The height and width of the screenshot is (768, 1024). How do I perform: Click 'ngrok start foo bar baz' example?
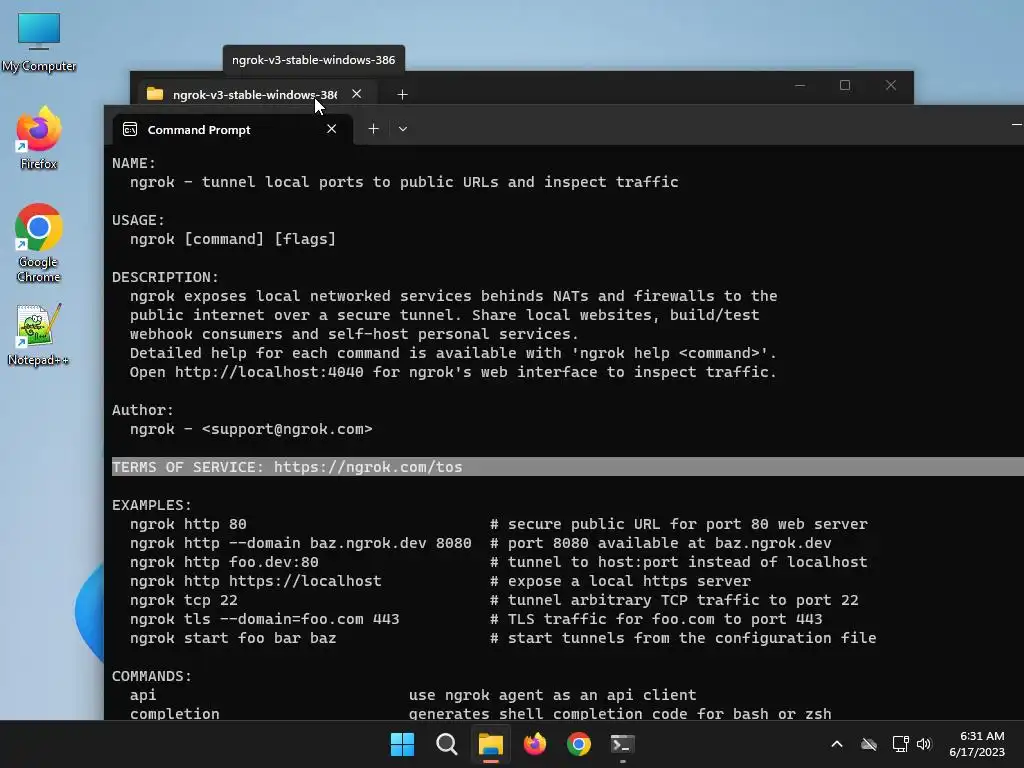coord(233,638)
